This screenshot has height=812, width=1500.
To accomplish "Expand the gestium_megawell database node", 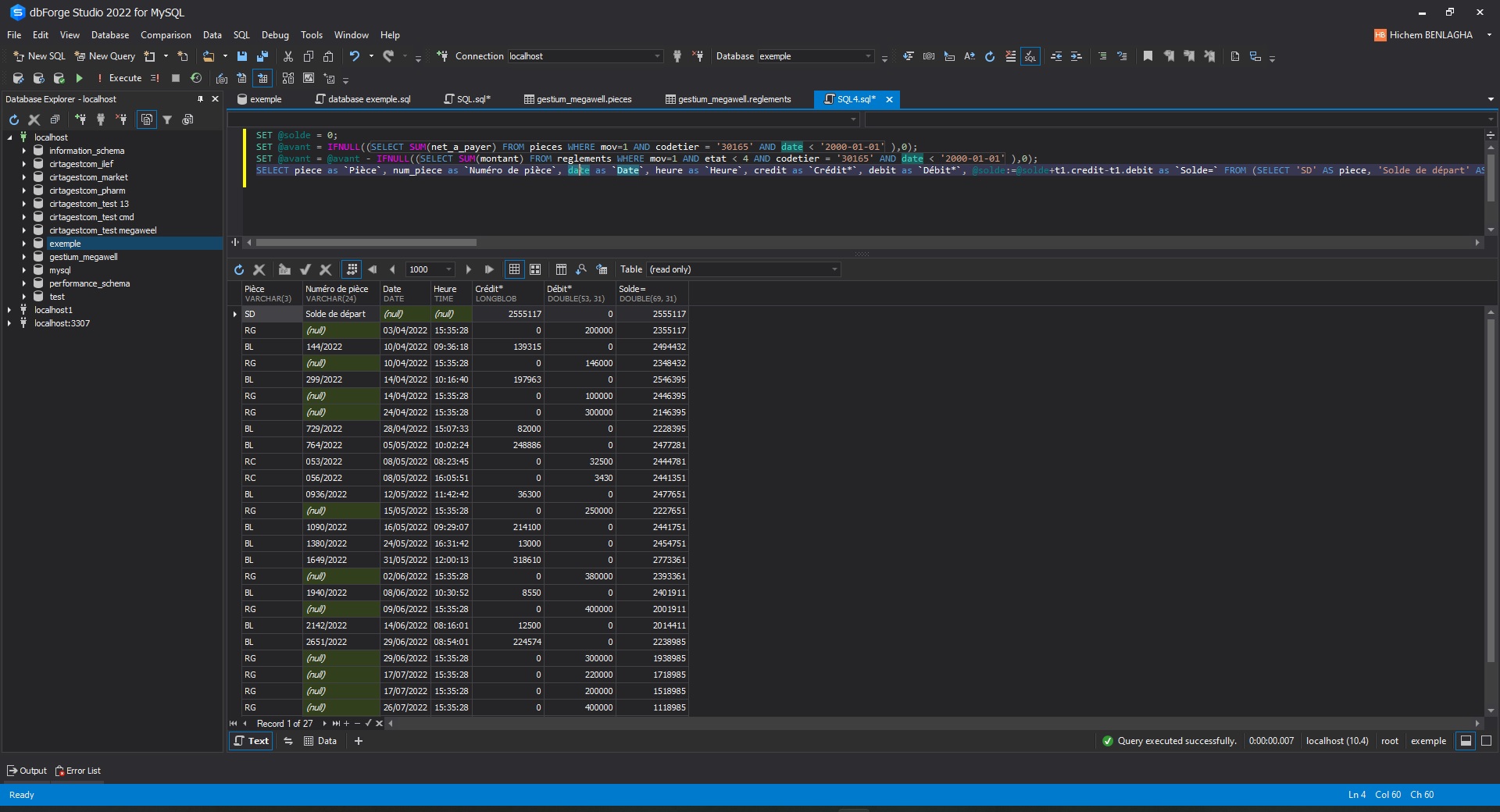I will tap(24, 257).
